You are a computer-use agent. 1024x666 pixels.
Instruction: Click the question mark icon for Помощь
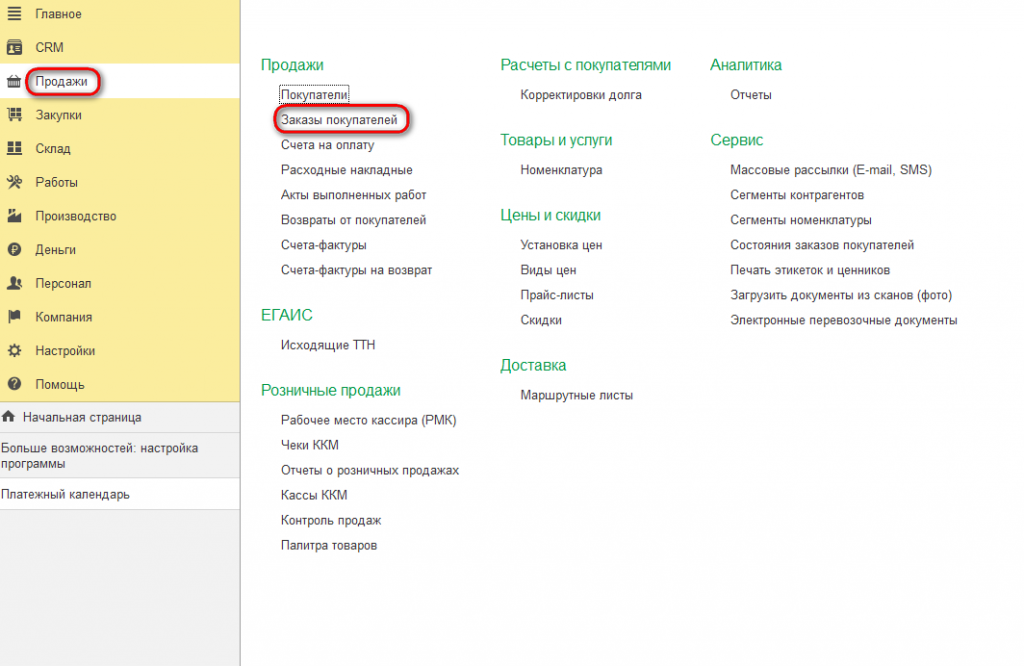[x=14, y=384]
